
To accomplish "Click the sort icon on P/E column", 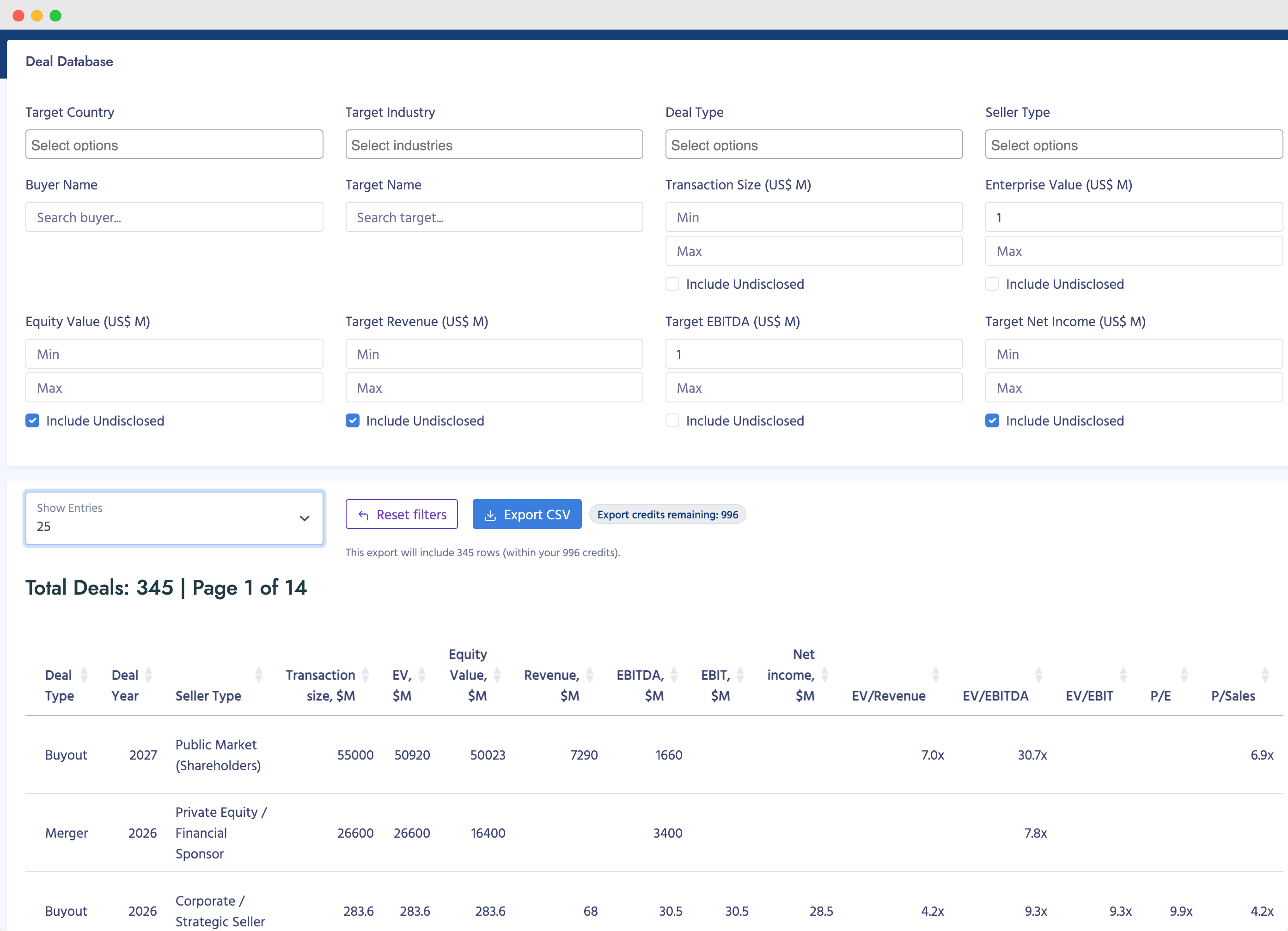I will point(1184,675).
